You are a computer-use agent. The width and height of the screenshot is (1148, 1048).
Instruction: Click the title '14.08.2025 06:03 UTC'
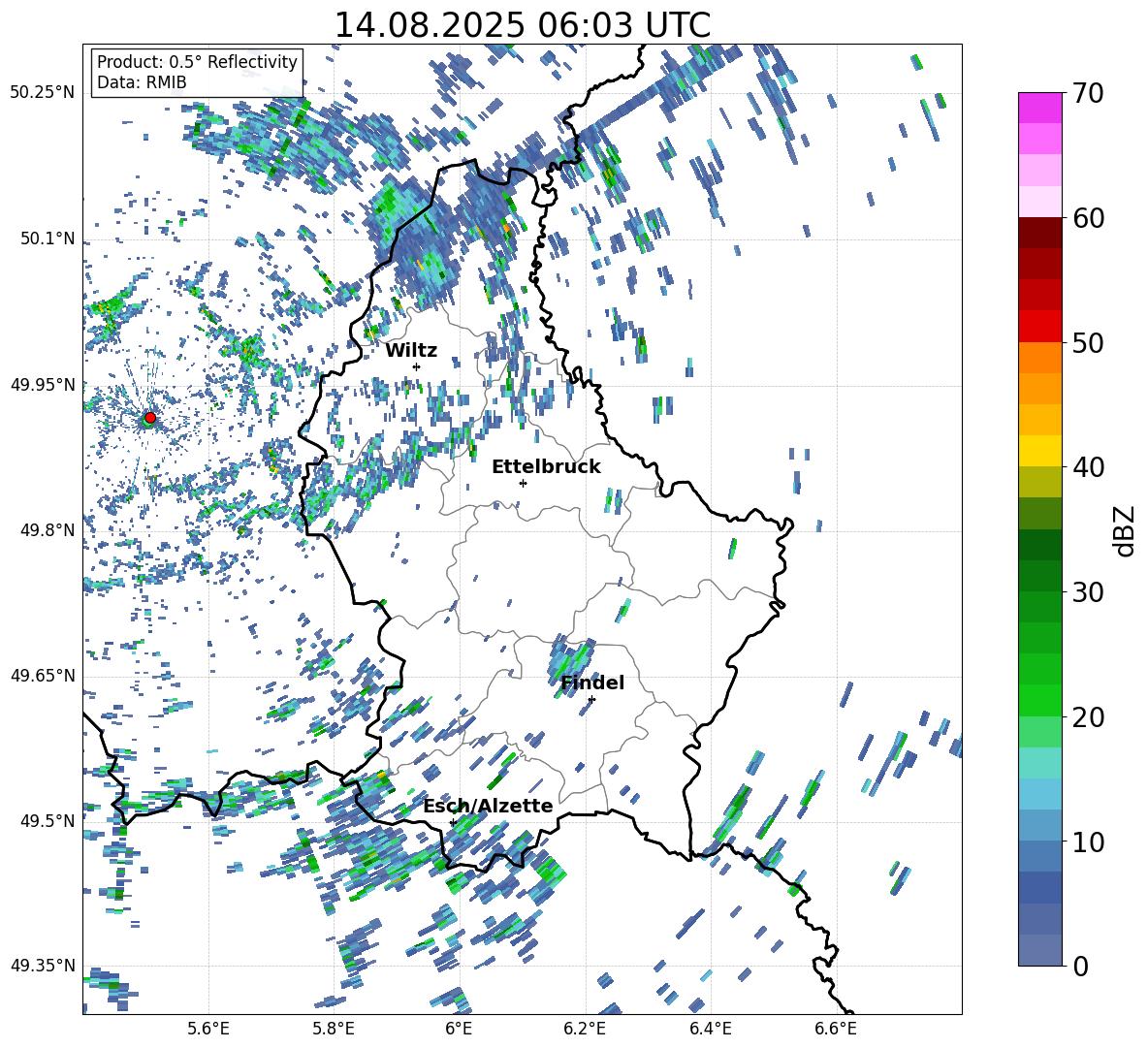click(522, 25)
